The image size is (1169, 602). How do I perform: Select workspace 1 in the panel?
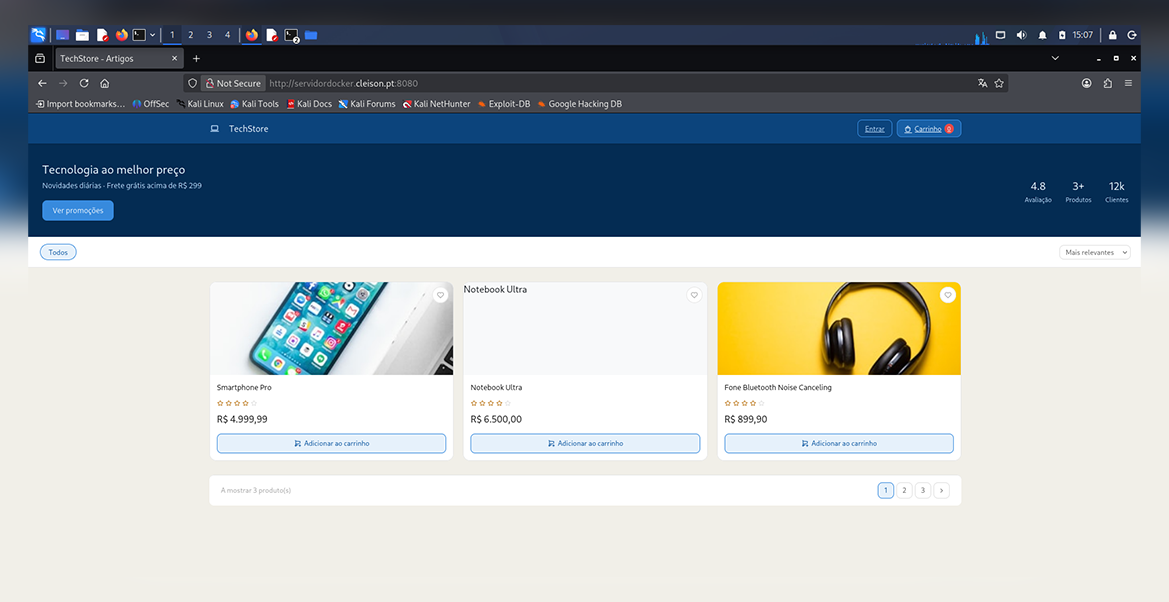tap(172, 35)
